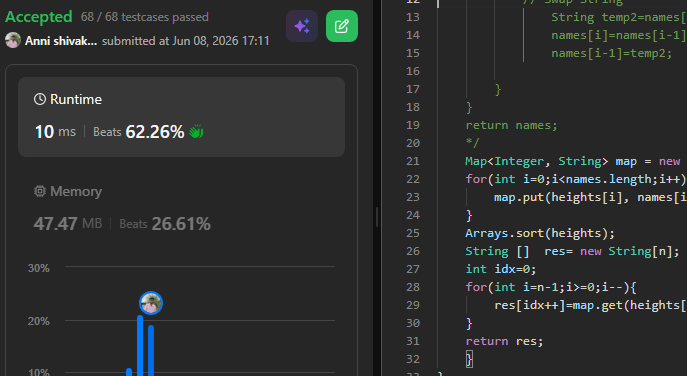687x376 pixels.
Task: Click the purple AI sparkle analyze button
Action: click(x=302, y=26)
